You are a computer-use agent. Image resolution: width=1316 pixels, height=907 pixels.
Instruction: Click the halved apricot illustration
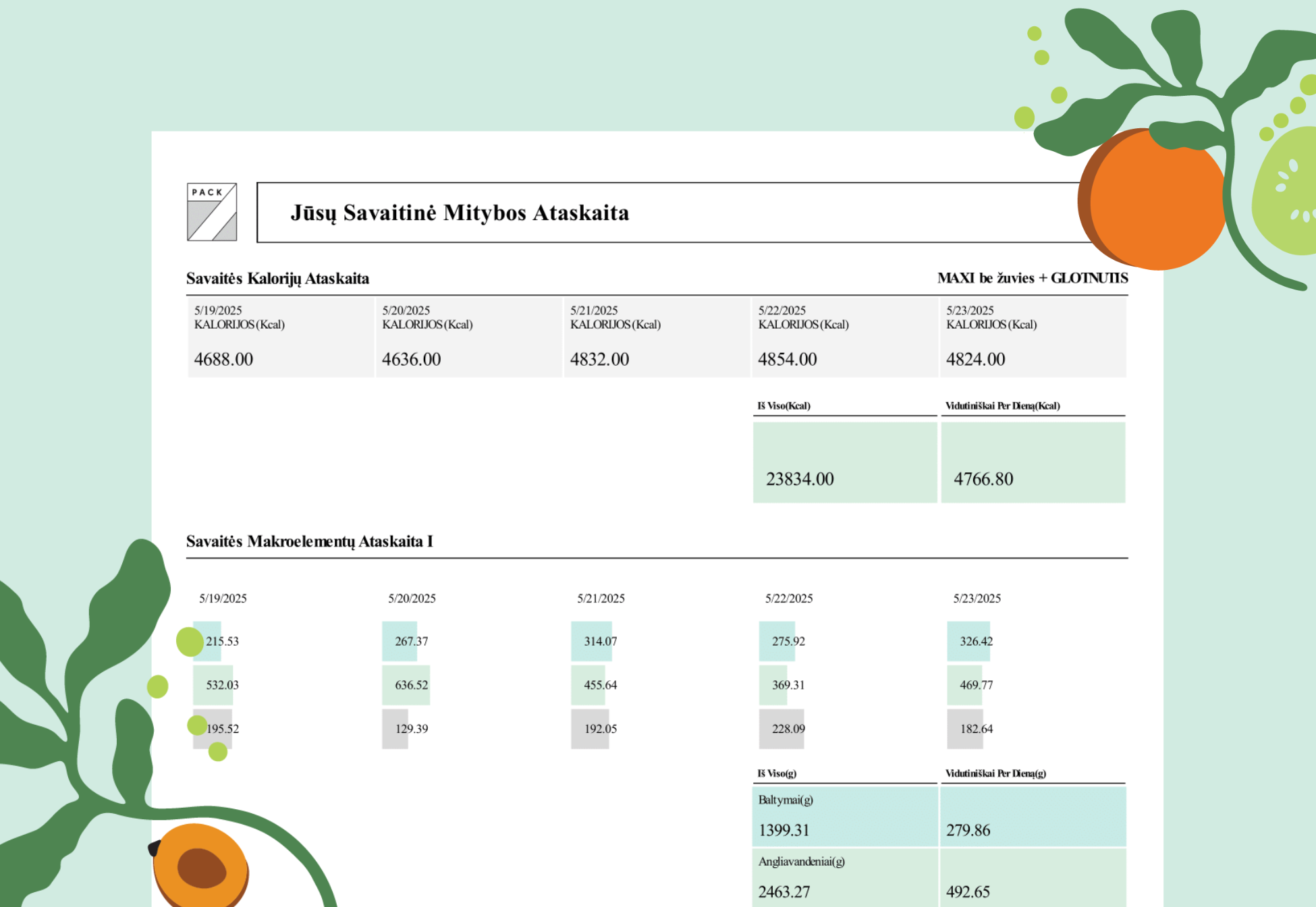pos(200,867)
